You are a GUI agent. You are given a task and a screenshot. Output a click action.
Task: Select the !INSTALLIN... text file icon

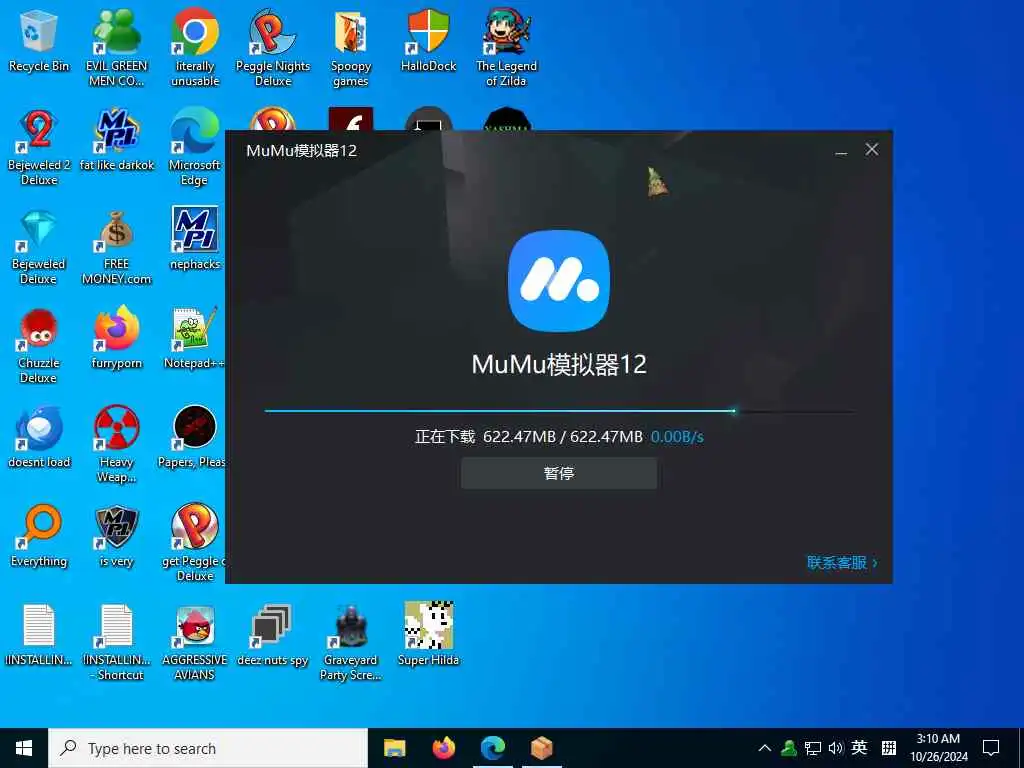click(39, 635)
